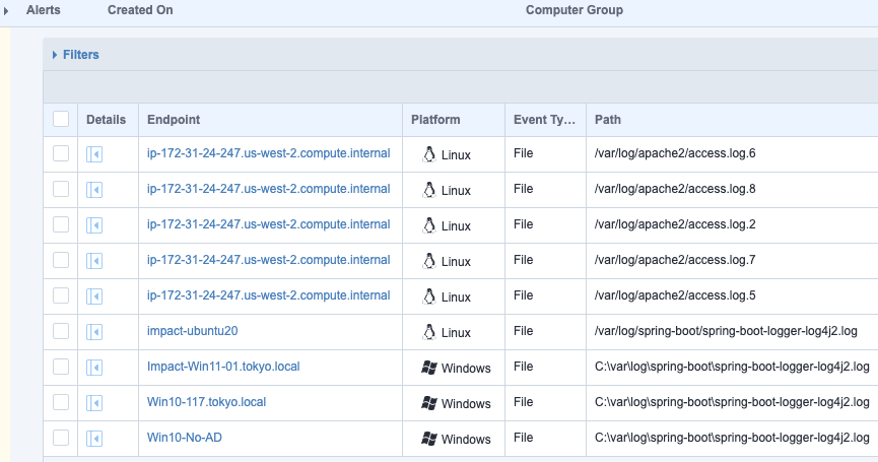Open details panel for Win10-117 row
This screenshot has height=462, width=878.
(94, 403)
